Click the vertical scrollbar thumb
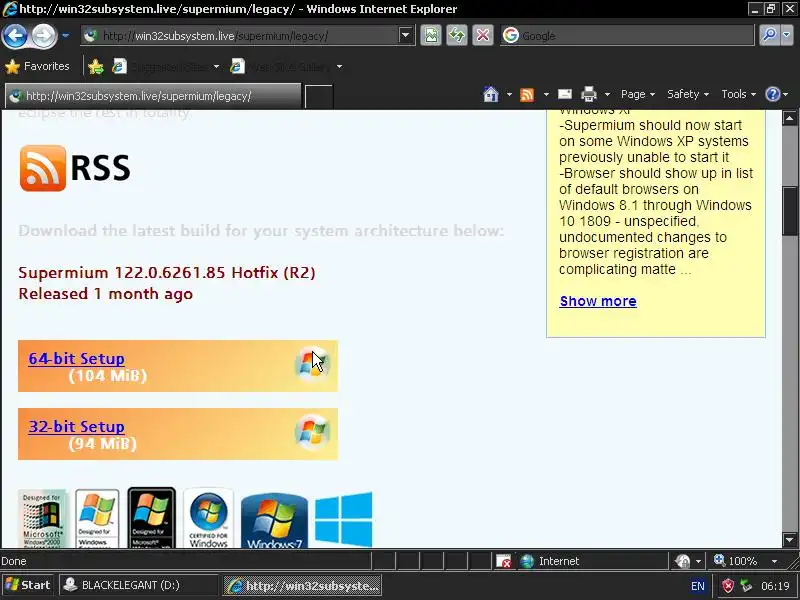800x600 pixels. tap(790, 211)
